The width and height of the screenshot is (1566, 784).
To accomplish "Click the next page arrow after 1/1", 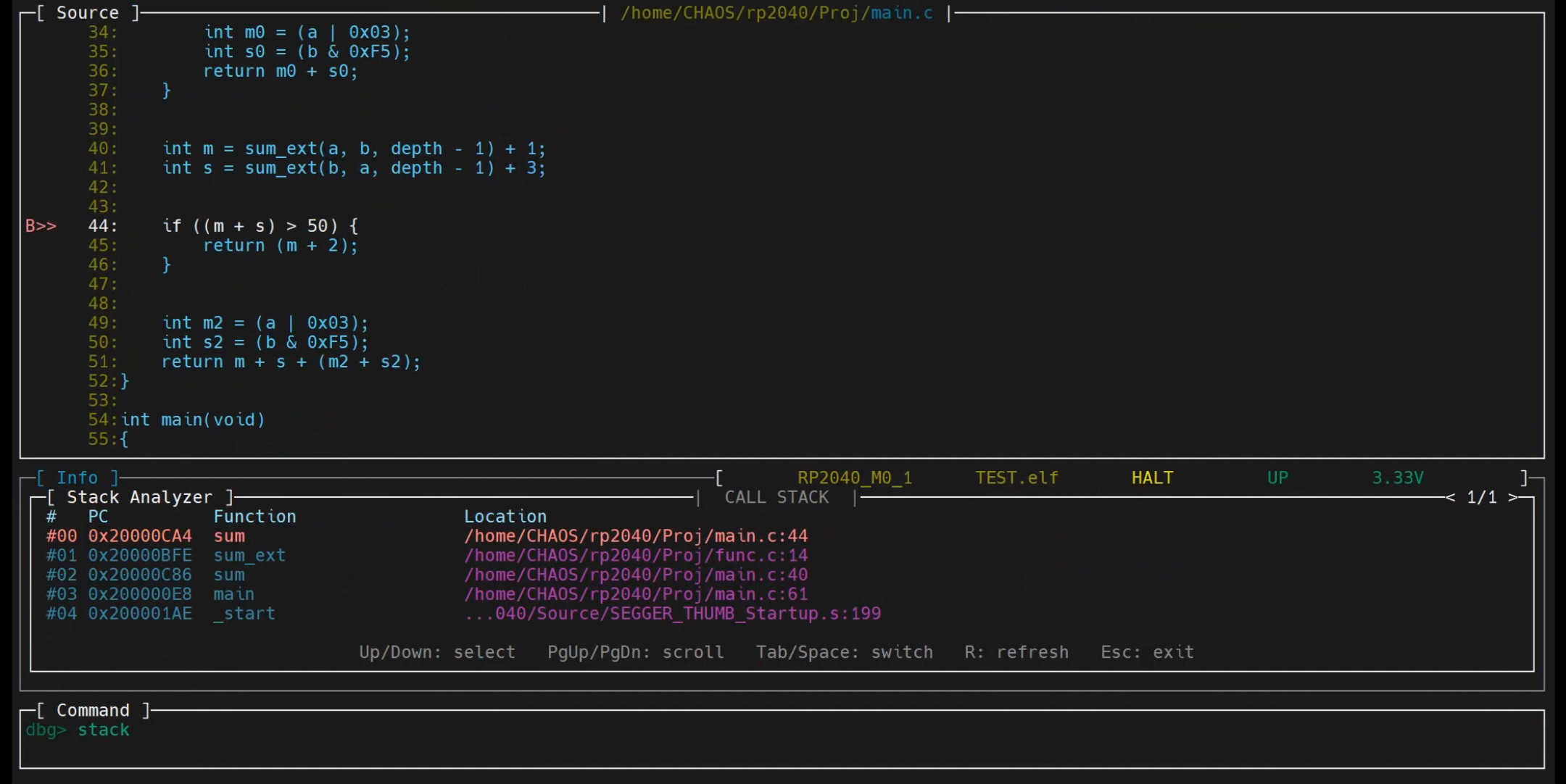I will point(1513,498).
